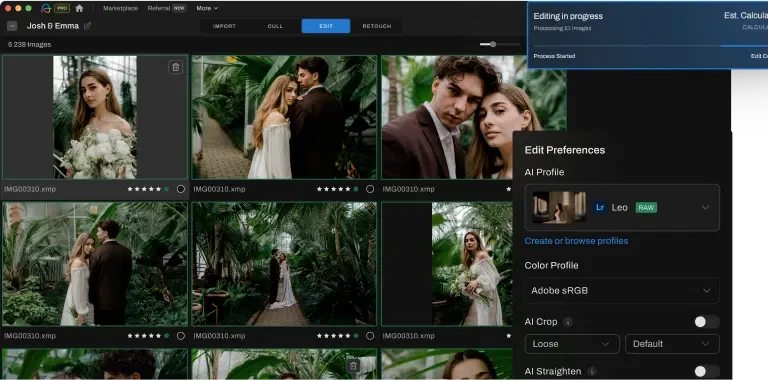The width and height of the screenshot is (769, 380).
Task: Click the Create or browse profiles link
Action: (x=576, y=241)
